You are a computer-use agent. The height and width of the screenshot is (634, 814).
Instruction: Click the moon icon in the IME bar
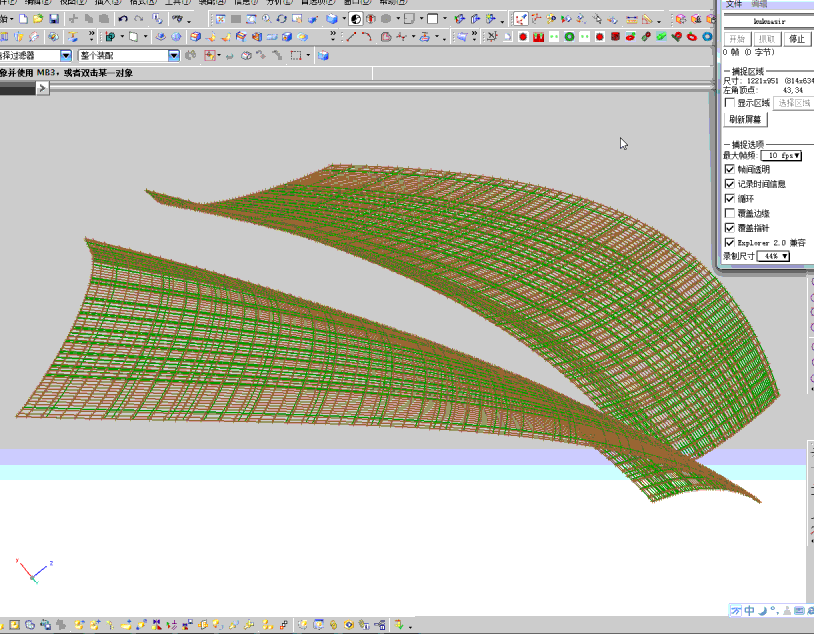click(762, 611)
